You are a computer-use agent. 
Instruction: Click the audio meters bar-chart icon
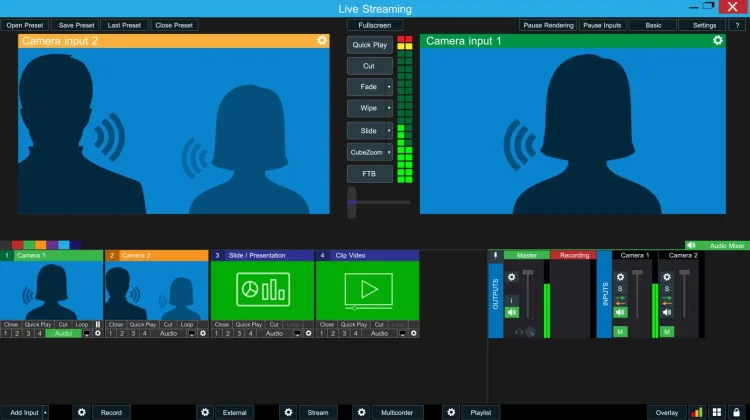(x=697, y=412)
